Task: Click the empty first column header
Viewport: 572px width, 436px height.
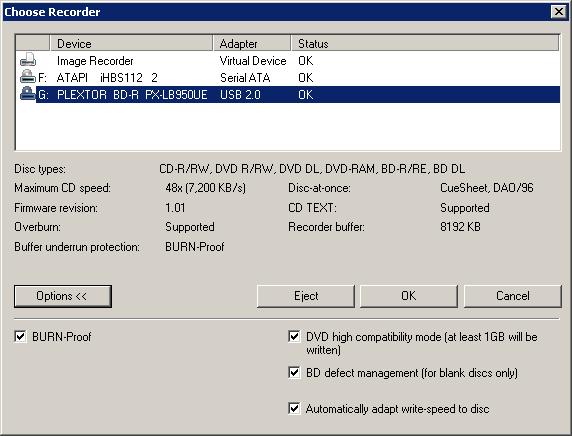Action: (33, 43)
